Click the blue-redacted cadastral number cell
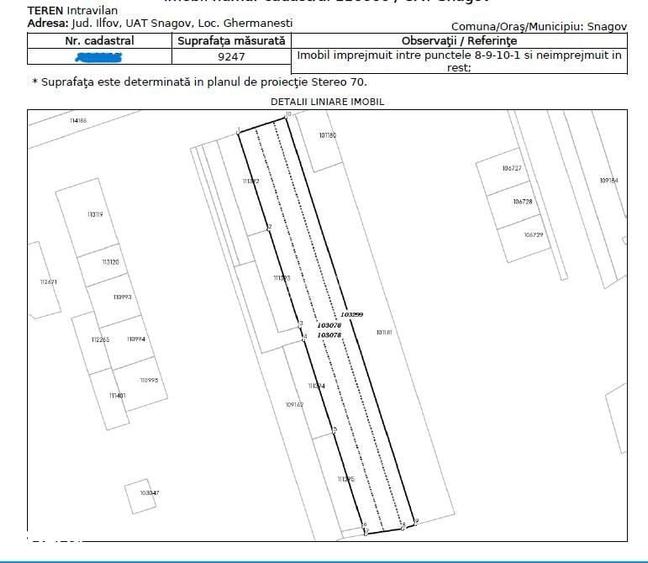The height and width of the screenshot is (563, 648). pos(99,57)
